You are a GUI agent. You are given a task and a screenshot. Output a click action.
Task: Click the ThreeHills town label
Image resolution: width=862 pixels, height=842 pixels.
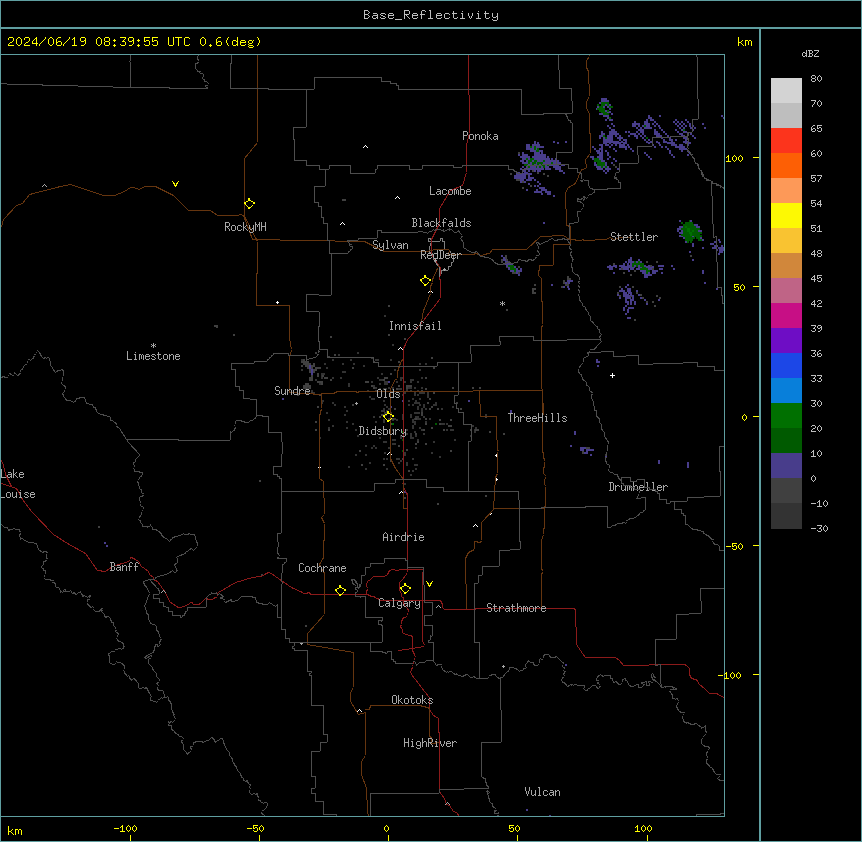click(x=537, y=418)
